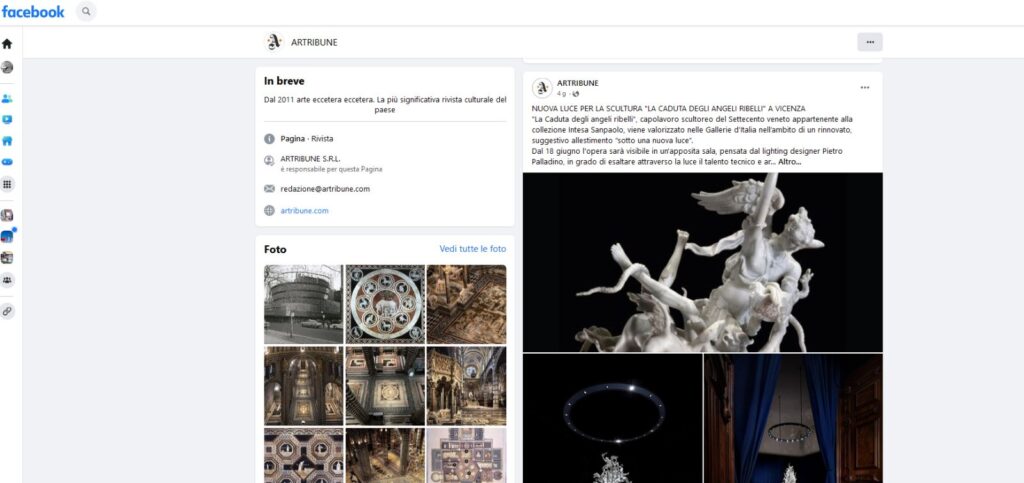The height and width of the screenshot is (483, 1024).
Task: Open the center photo of the grid
Action: point(385,386)
